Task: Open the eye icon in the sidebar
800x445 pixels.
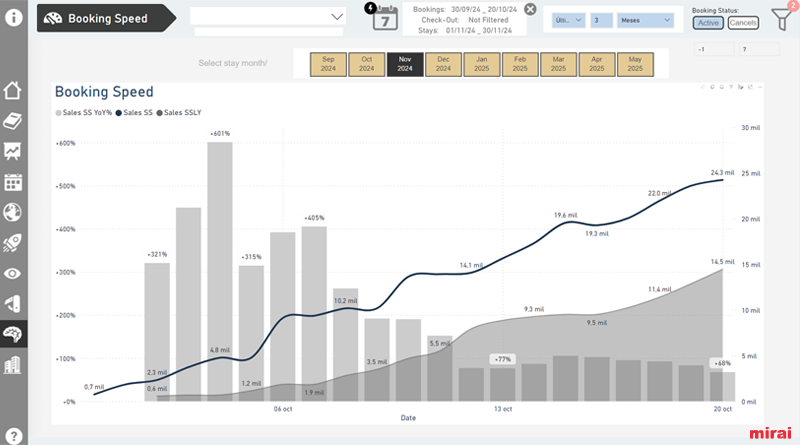Action: coord(13,274)
